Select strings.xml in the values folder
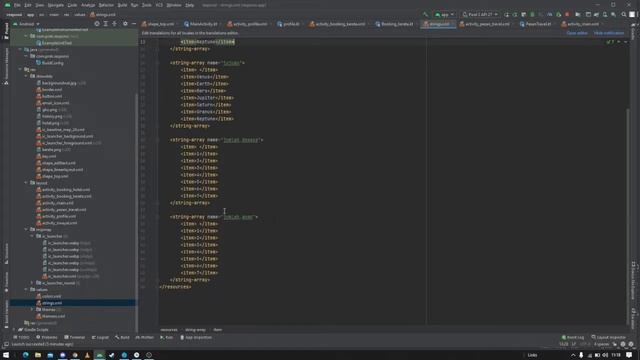640x360 pixels. [x=52, y=303]
